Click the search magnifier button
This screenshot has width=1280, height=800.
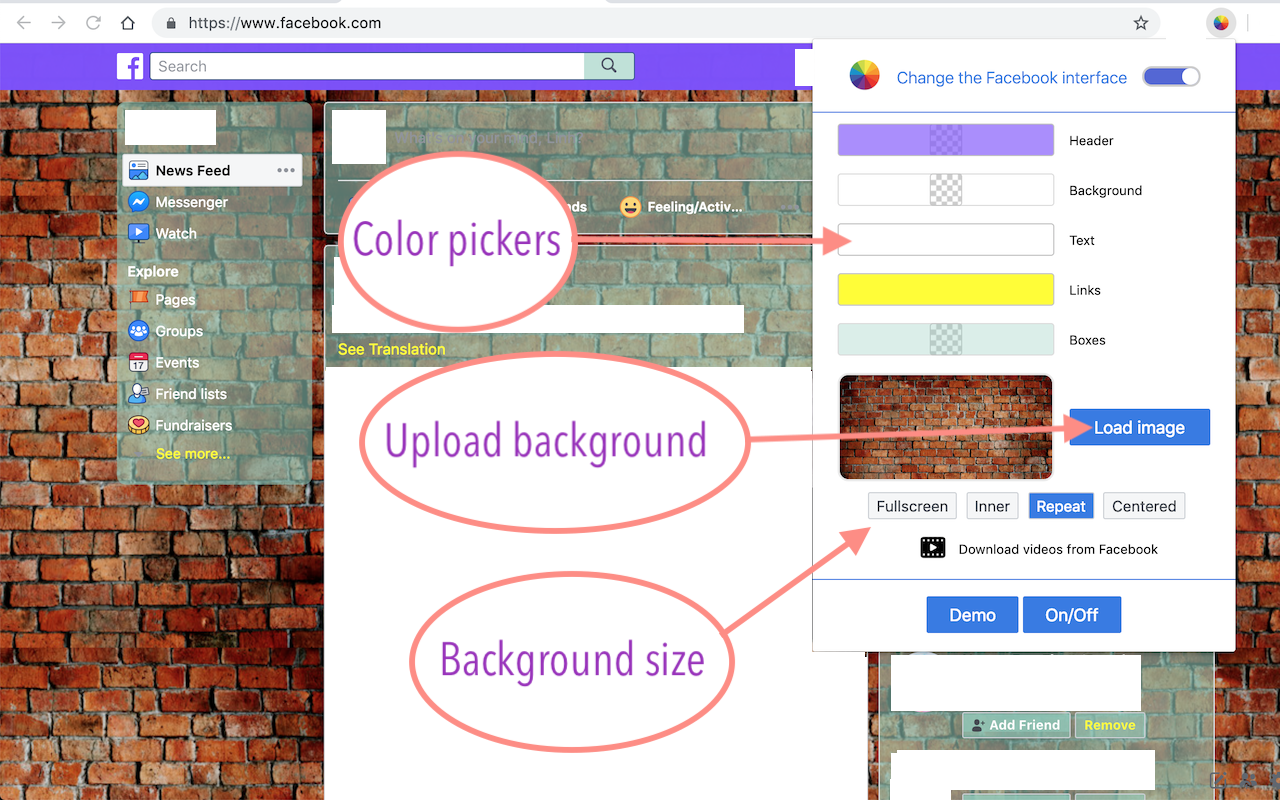[609, 66]
